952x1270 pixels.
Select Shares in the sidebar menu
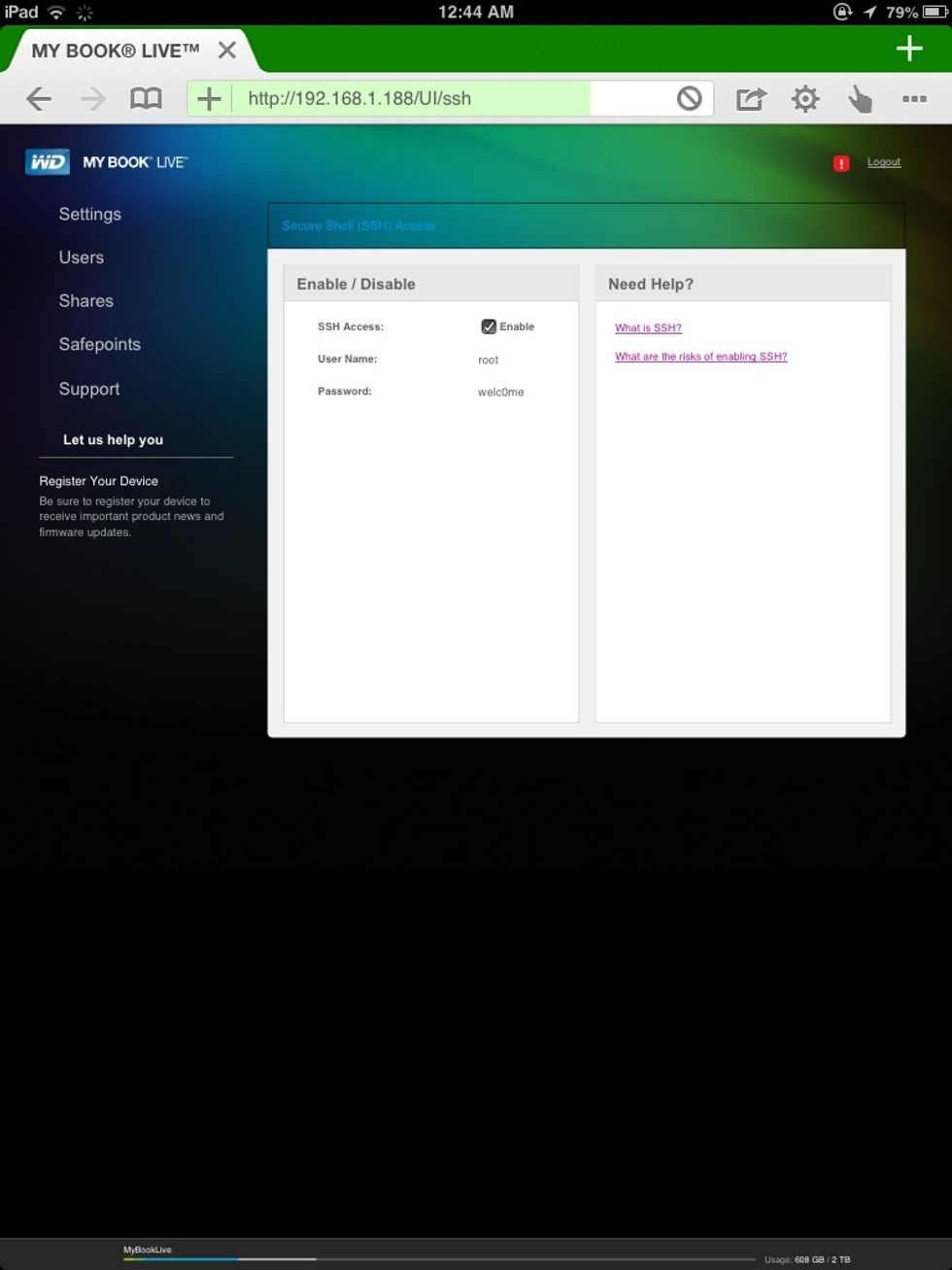pyautogui.click(x=85, y=301)
